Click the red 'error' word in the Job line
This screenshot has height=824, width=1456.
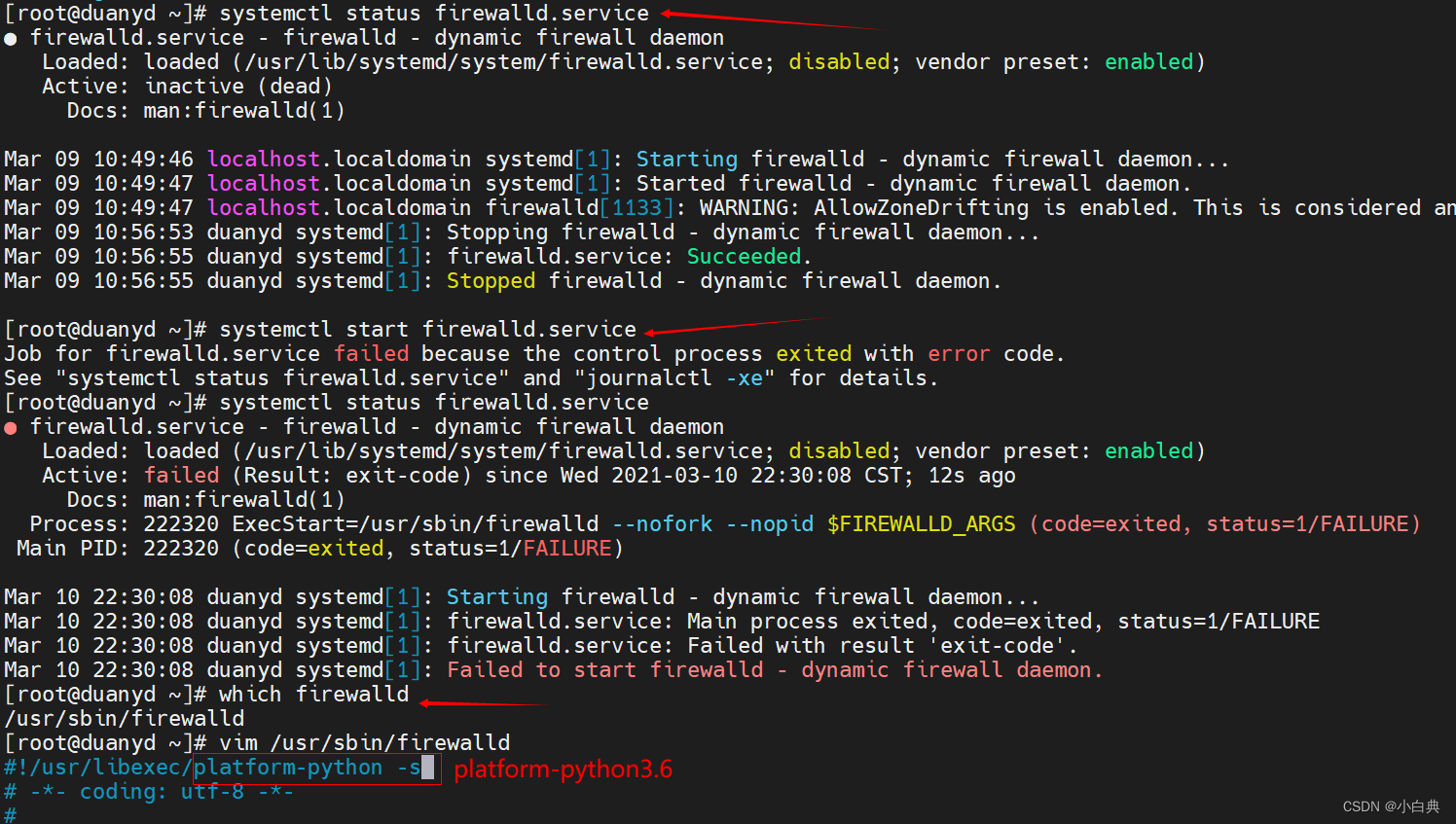[959, 354]
